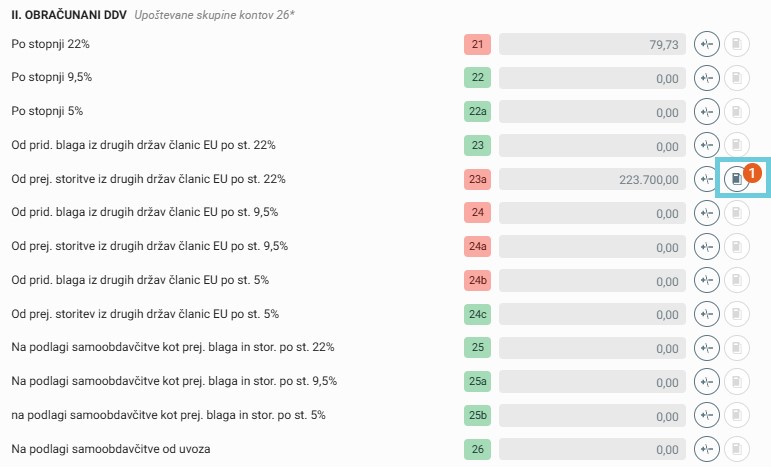The height and width of the screenshot is (467, 771).
Task: Click the amount field for row 26
Action: click(592, 449)
